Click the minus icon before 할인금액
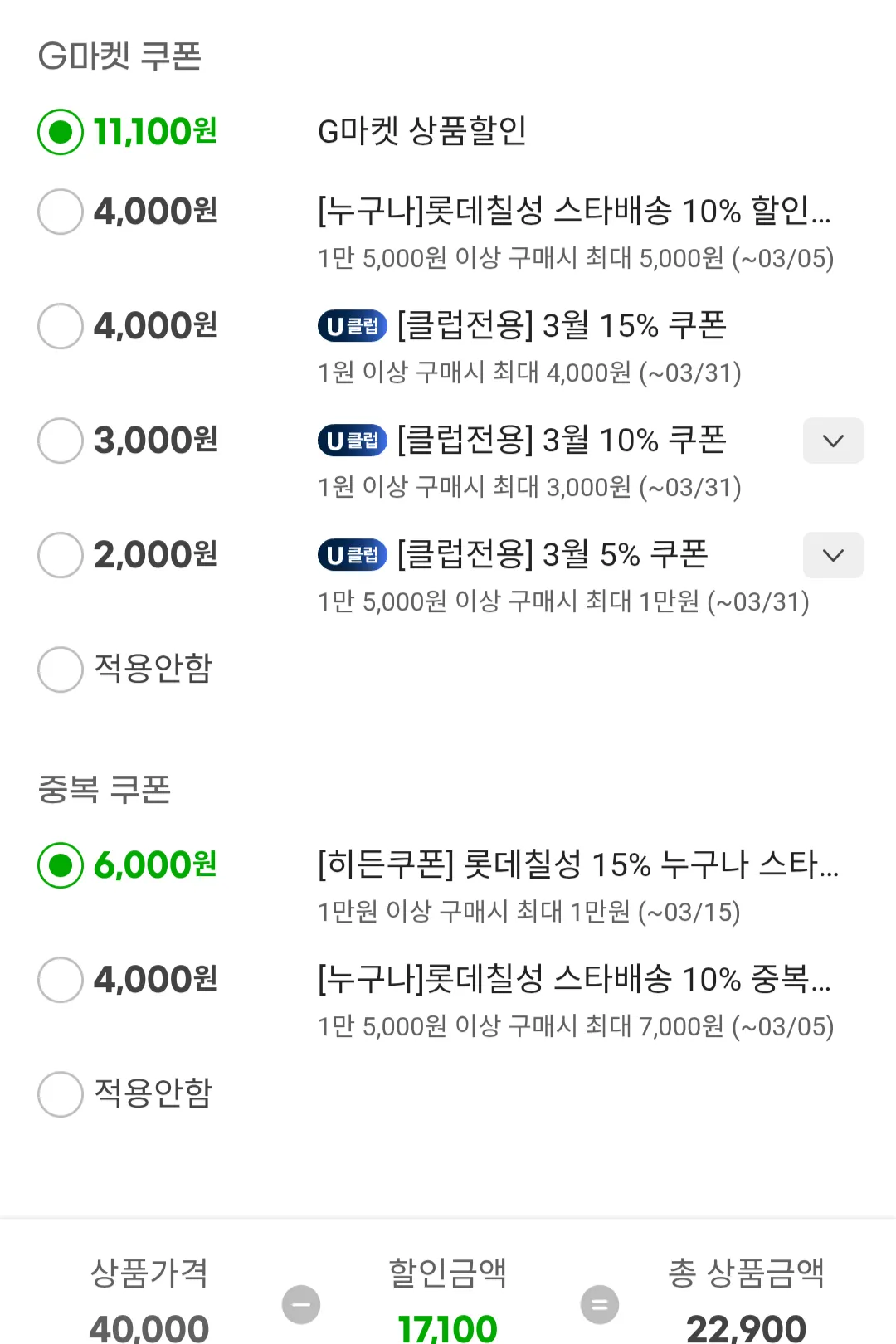This screenshot has width=896, height=1344. pos(301,1305)
